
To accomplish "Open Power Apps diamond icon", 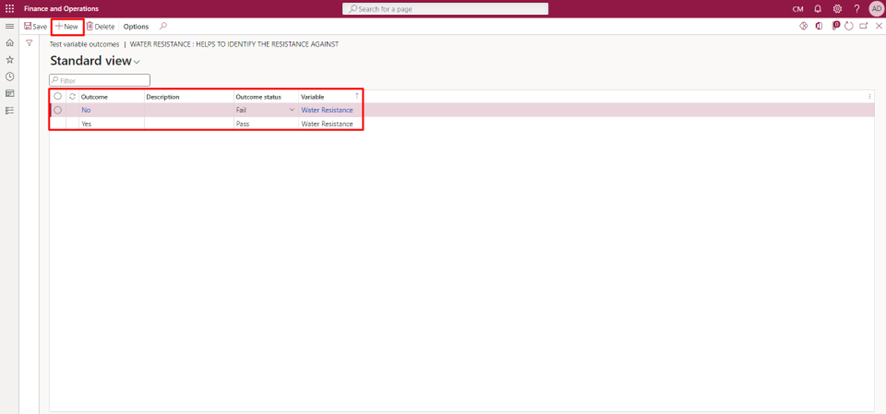I will click(x=804, y=26).
